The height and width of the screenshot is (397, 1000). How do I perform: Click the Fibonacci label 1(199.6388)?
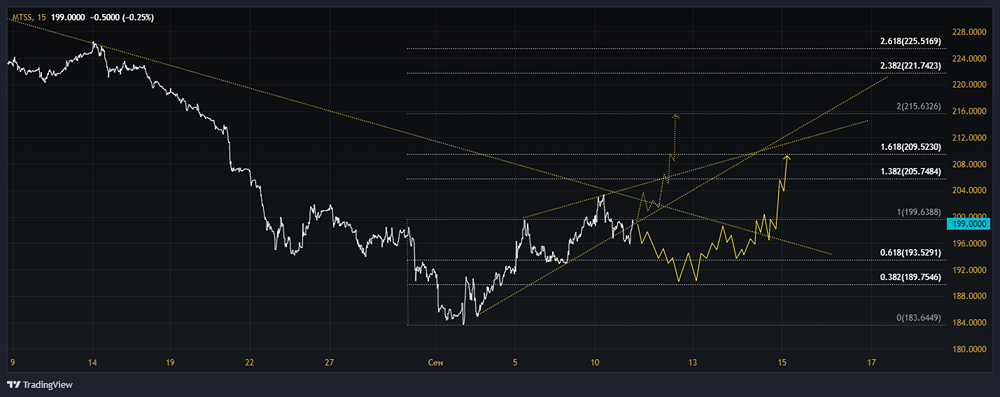(x=919, y=212)
